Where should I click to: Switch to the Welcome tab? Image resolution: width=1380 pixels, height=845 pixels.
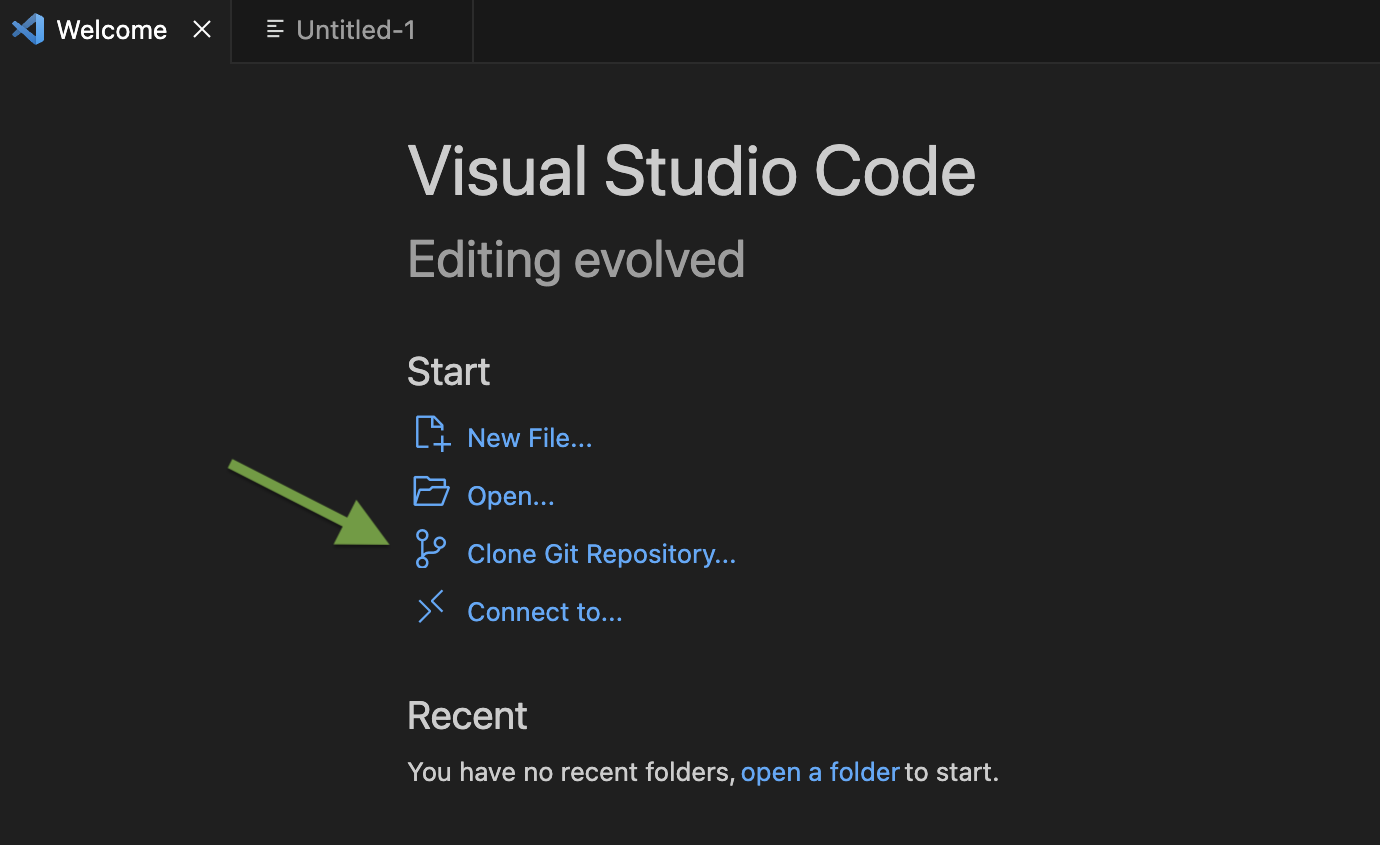(x=111, y=30)
